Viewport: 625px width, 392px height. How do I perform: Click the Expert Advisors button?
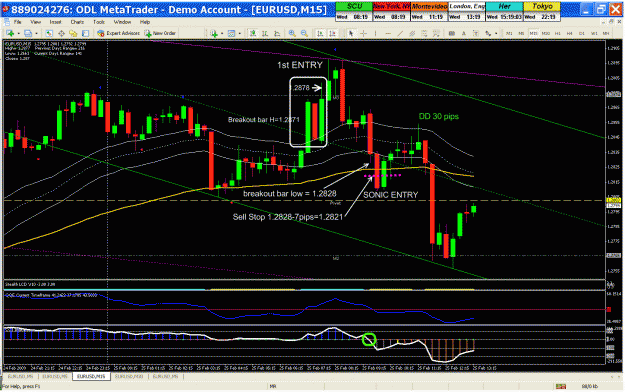point(119,33)
